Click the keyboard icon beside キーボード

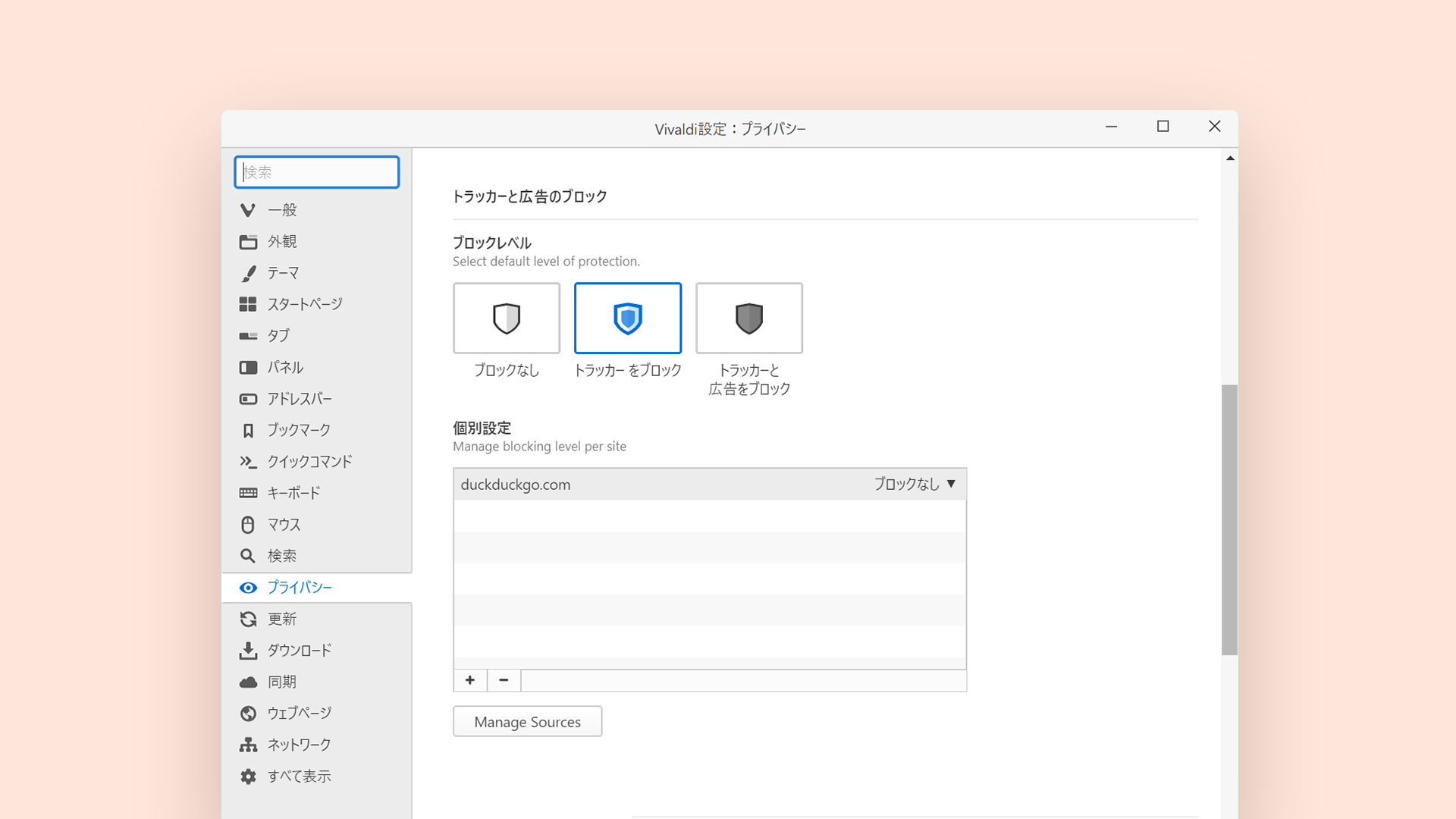coord(248,493)
